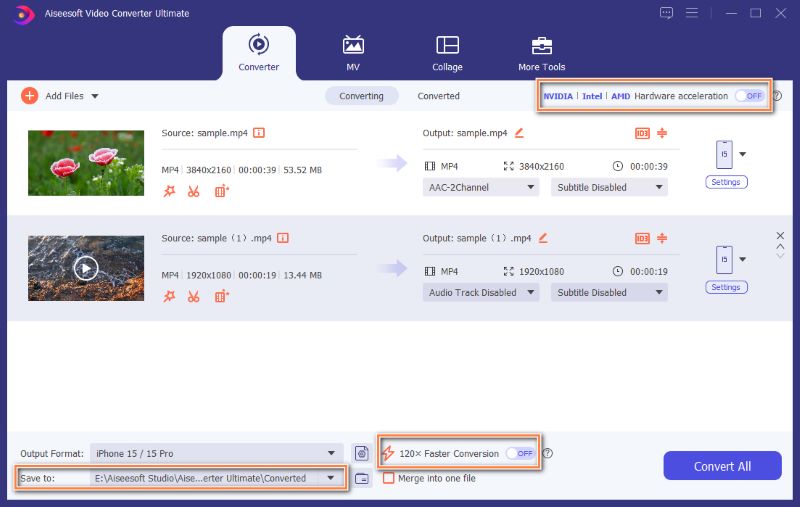Open effects editor for sample.mp4
The image size is (800, 507).
point(169,191)
